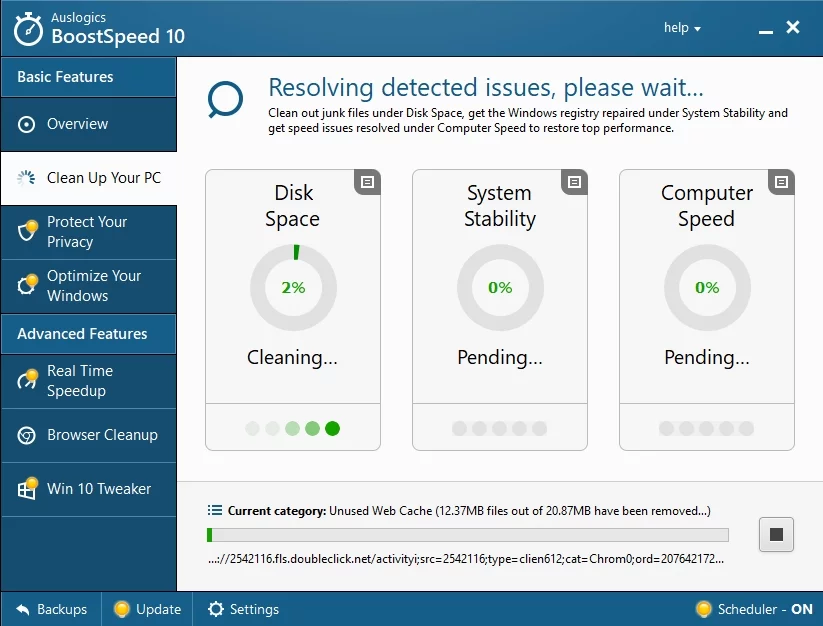Click the Update lightbulb icon in bottom bar

[122, 609]
